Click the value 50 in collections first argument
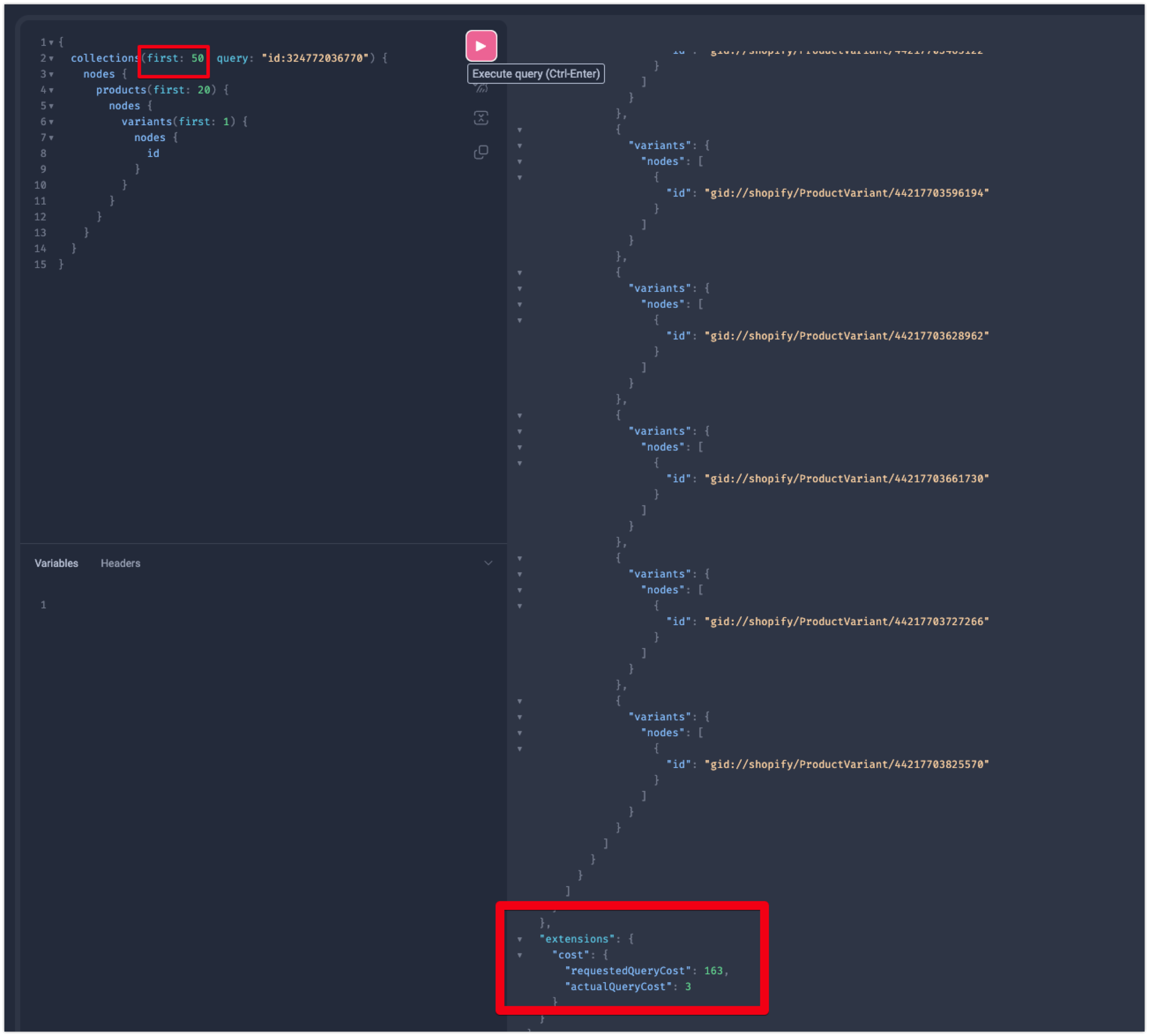This screenshot has width=1149, height=1036. pos(197,58)
